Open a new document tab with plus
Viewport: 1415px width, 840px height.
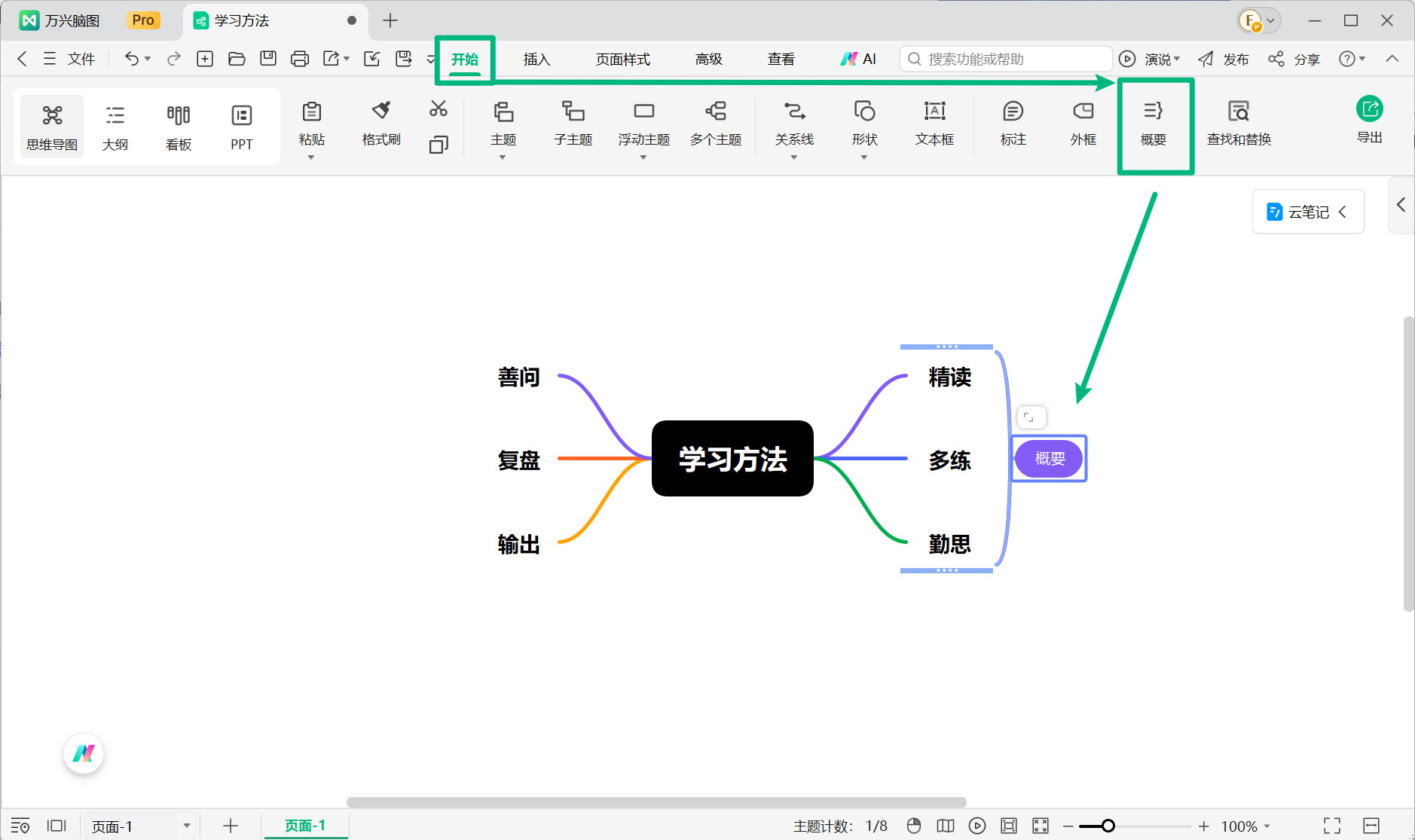(x=390, y=20)
